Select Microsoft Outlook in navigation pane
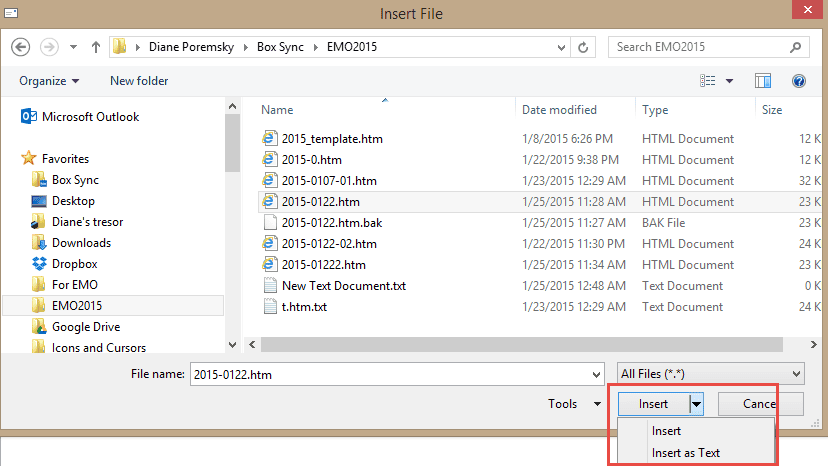 tap(80, 117)
